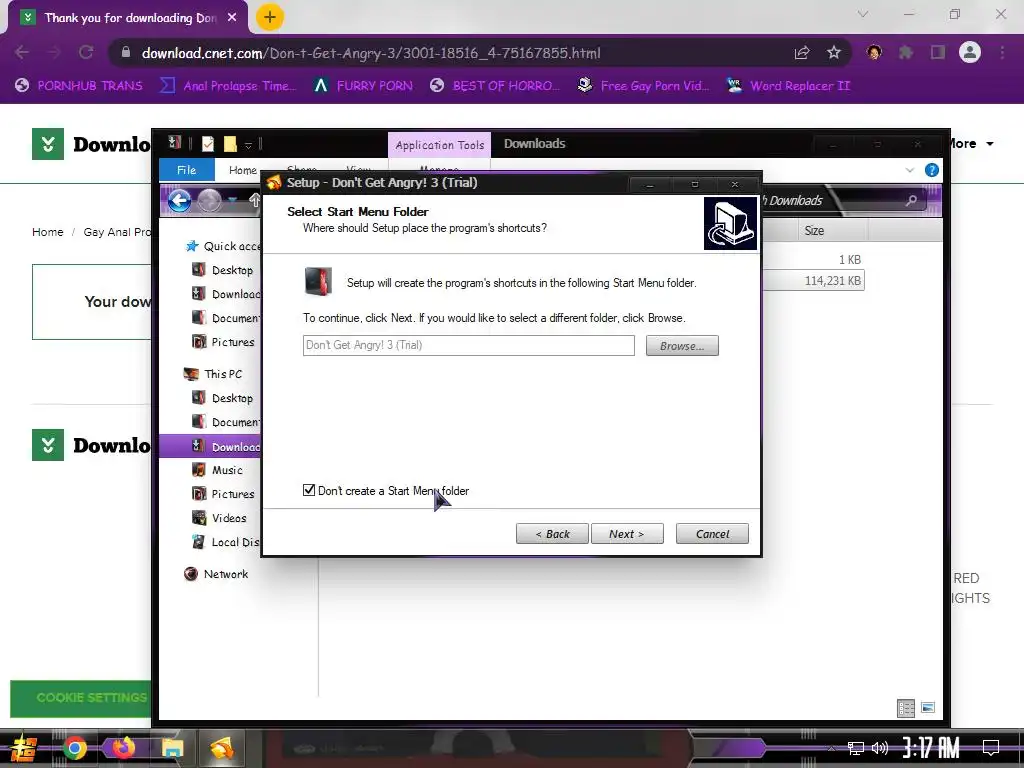Bookmark this page with the star icon
This screenshot has height=768, width=1024.
tap(833, 52)
